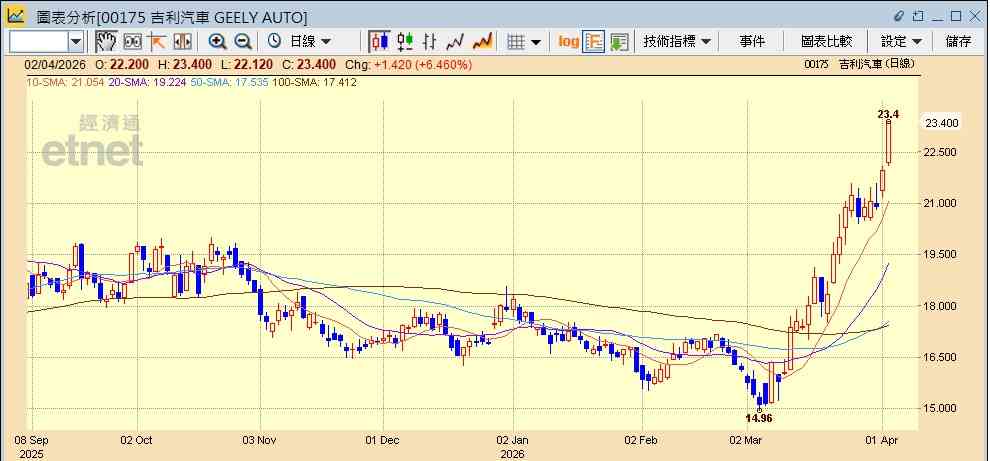Screen dimensions: 990x461
Task: Click the date 02/04/2026 in info bar
Action: tap(54, 64)
